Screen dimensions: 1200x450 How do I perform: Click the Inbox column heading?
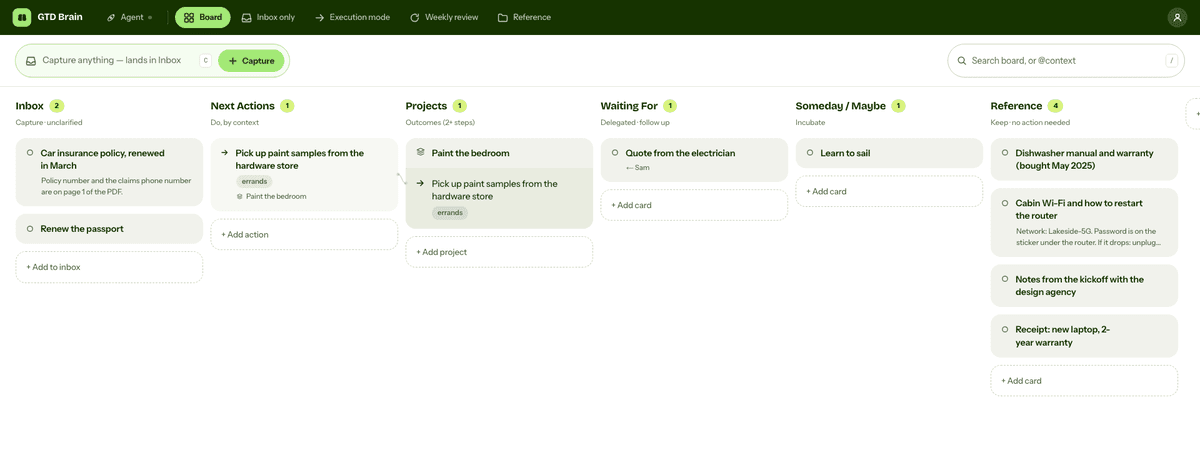coord(30,106)
